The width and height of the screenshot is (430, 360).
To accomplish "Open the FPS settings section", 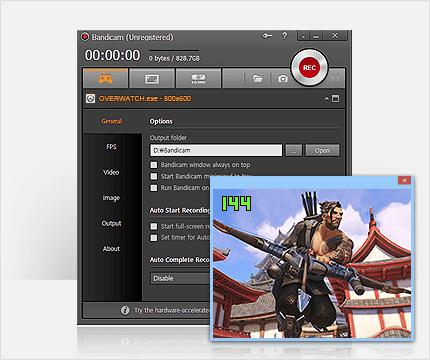I will click(x=112, y=147).
